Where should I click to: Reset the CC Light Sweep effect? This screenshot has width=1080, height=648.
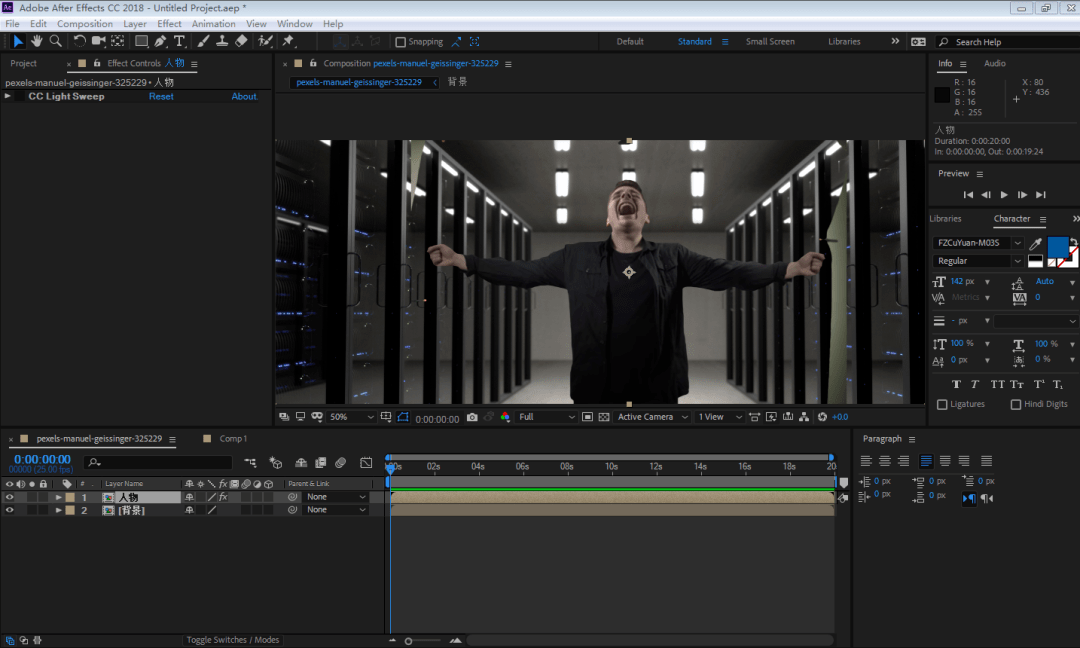[161, 97]
